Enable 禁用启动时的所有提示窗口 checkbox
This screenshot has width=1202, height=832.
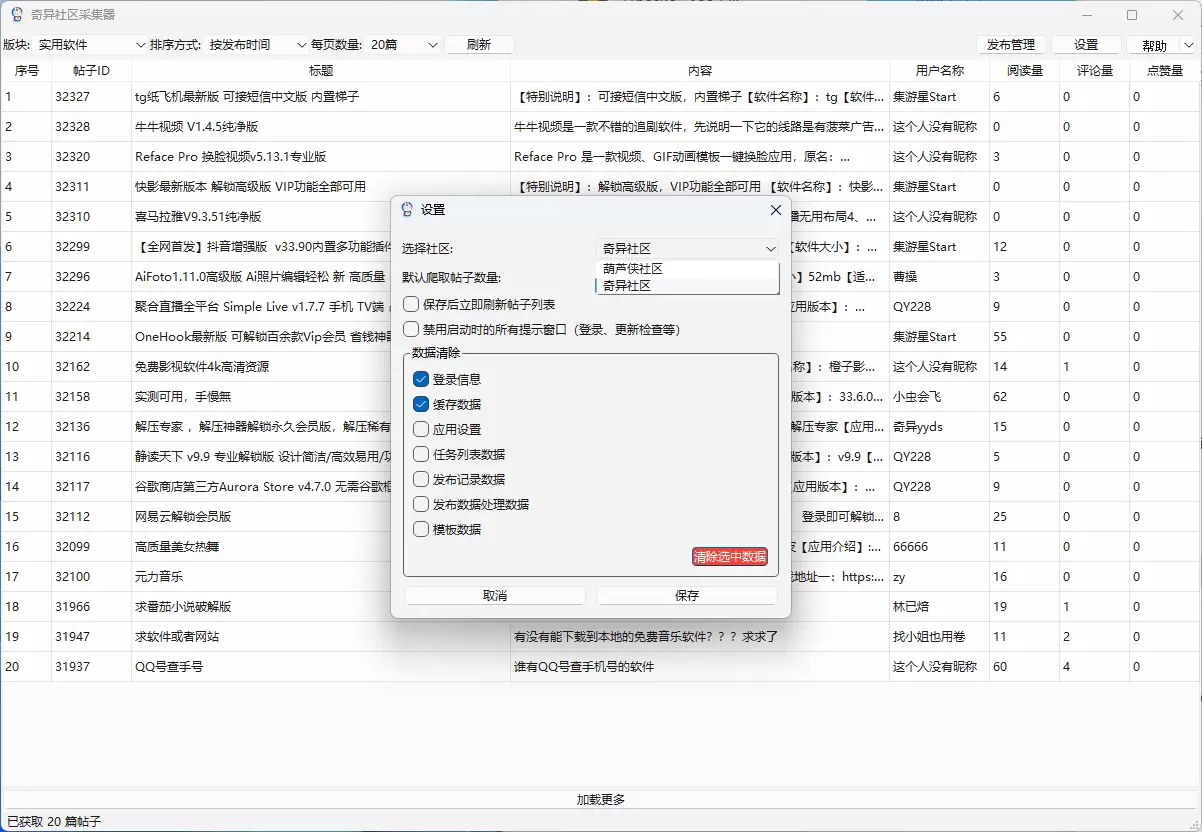tap(411, 329)
